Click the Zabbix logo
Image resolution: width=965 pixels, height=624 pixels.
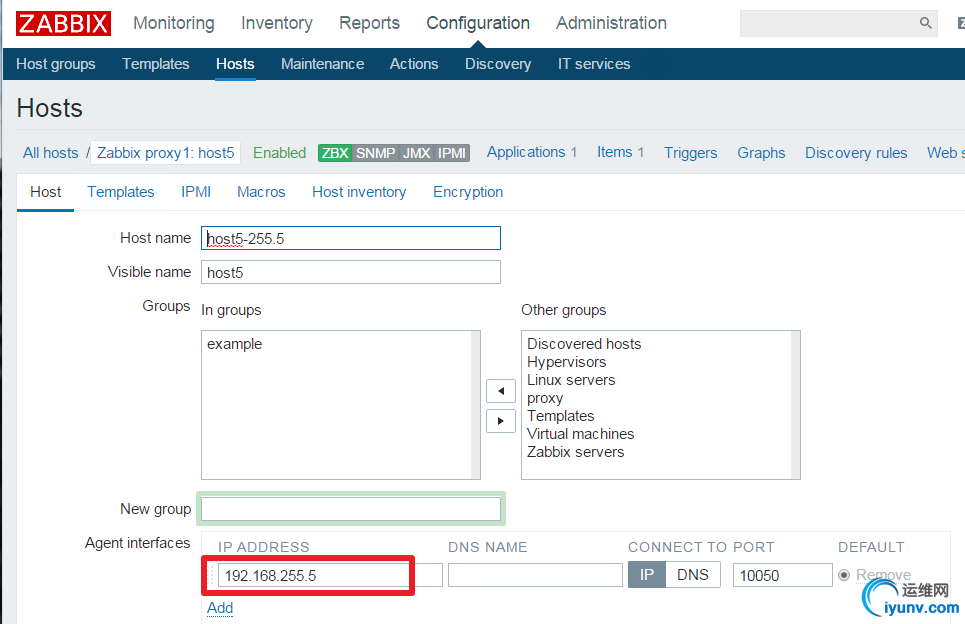point(63,23)
